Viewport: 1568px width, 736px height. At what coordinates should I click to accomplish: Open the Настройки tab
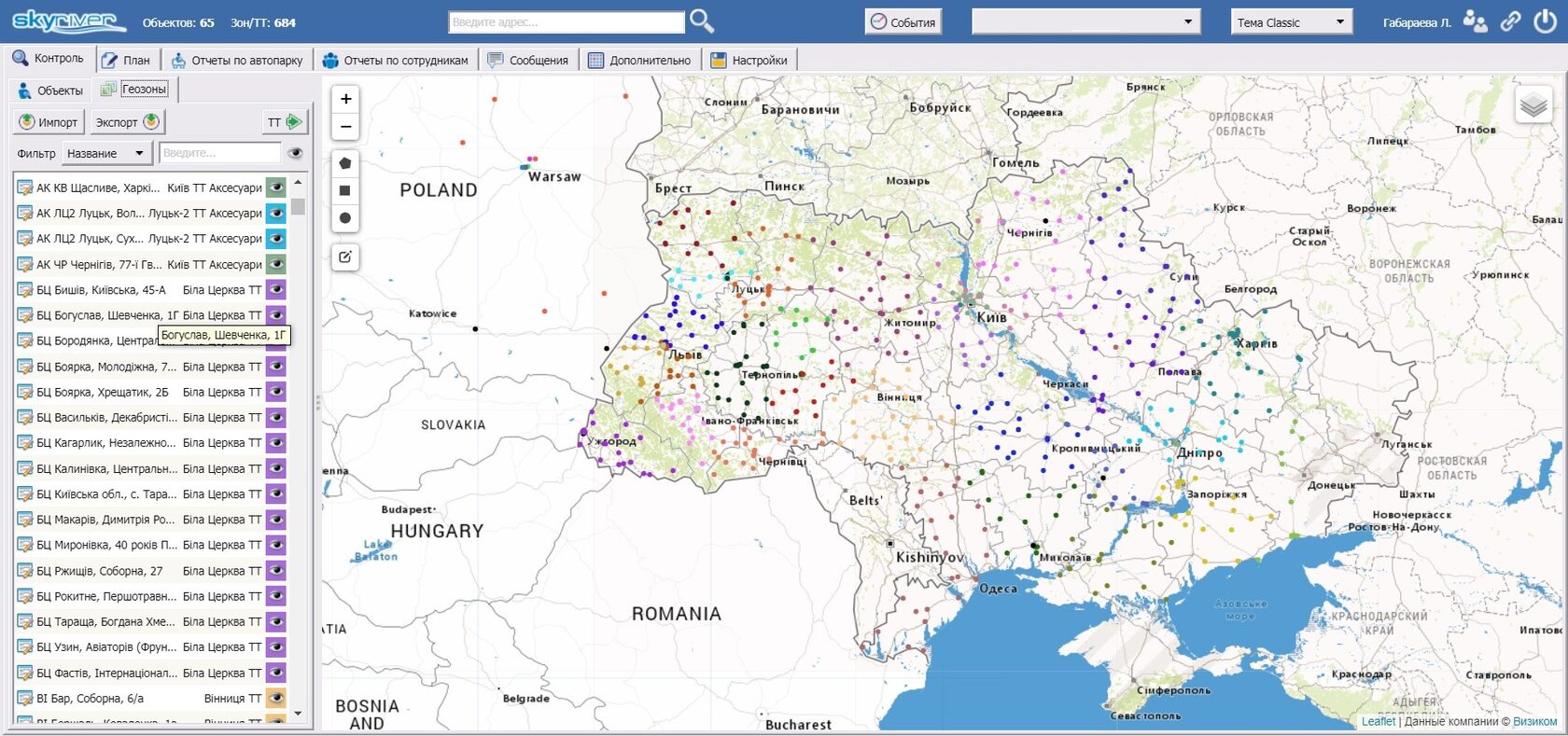749,60
